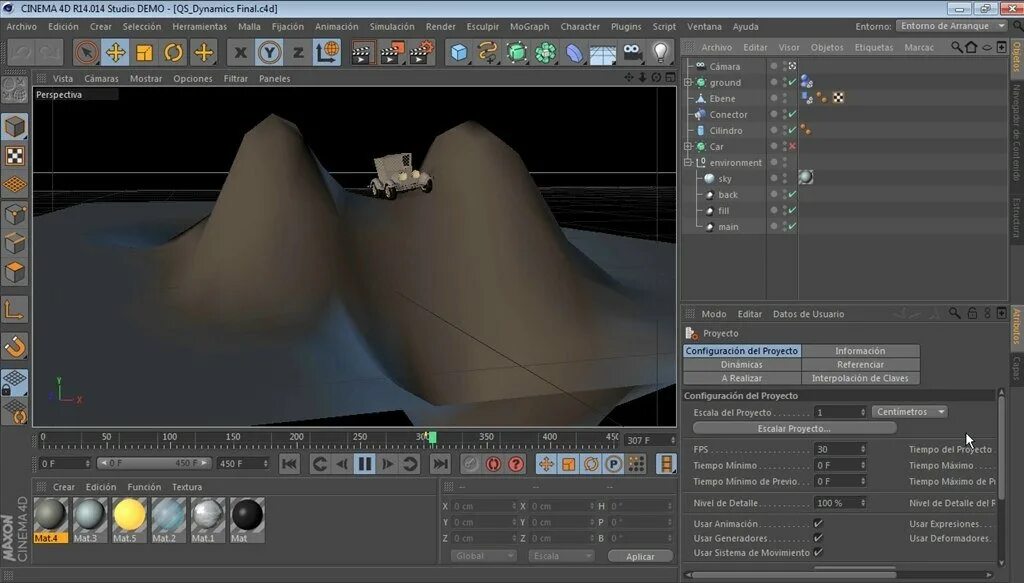Image resolution: width=1024 pixels, height=583 pixels.
Task: Toggle X axis lock
Action: click(240, 52)
